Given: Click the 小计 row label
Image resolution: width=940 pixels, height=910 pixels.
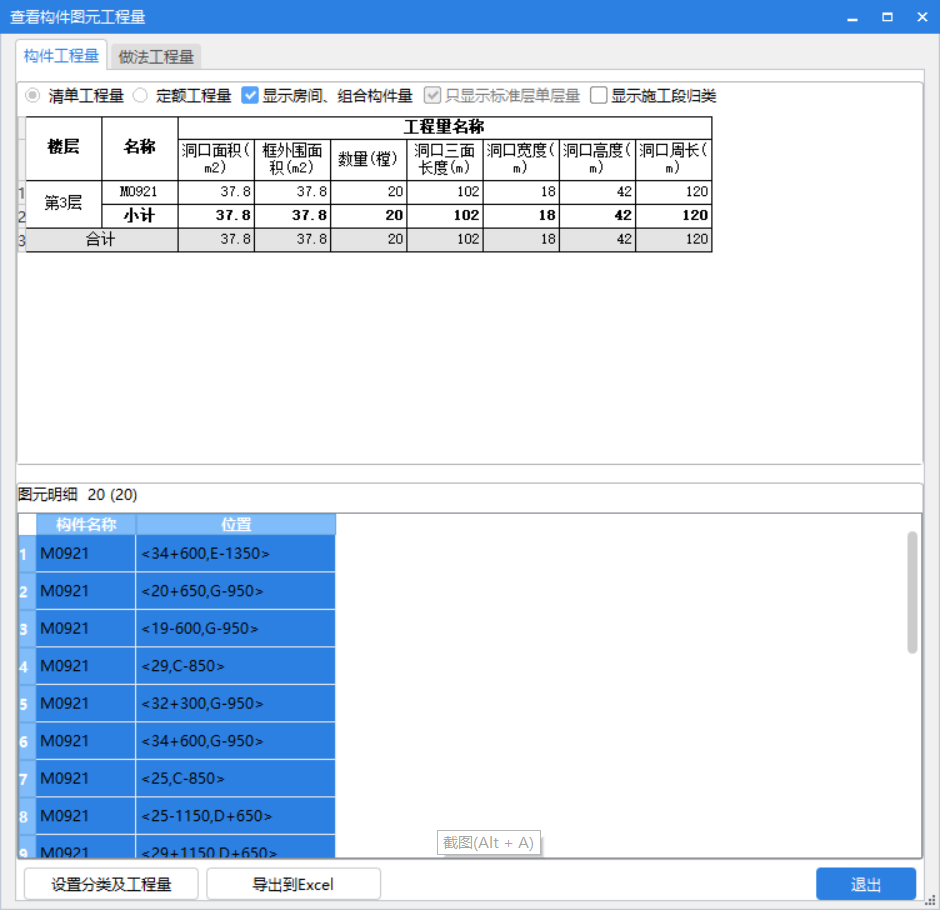Looking at the screenshot, I should [x=140, y=216].
